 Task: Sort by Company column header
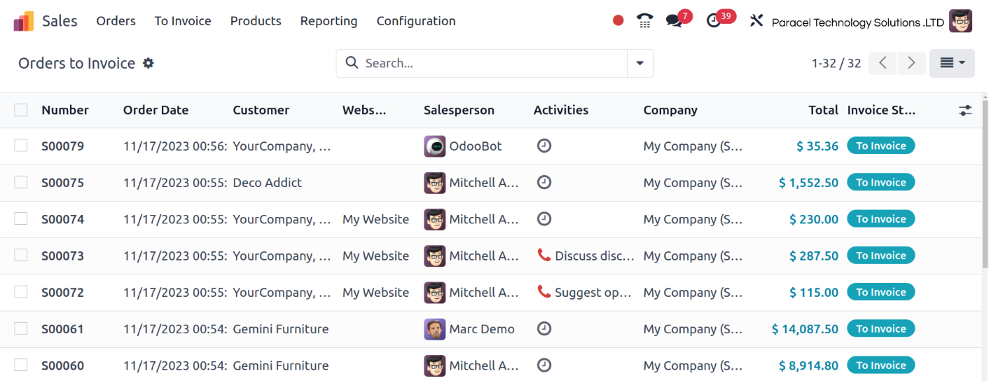[670, 110]
